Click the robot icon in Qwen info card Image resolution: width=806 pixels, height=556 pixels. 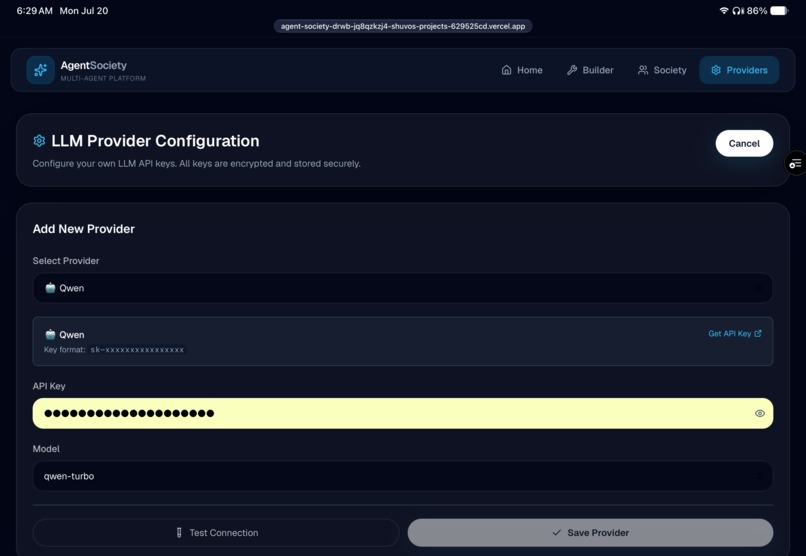[x=50, y=335]
